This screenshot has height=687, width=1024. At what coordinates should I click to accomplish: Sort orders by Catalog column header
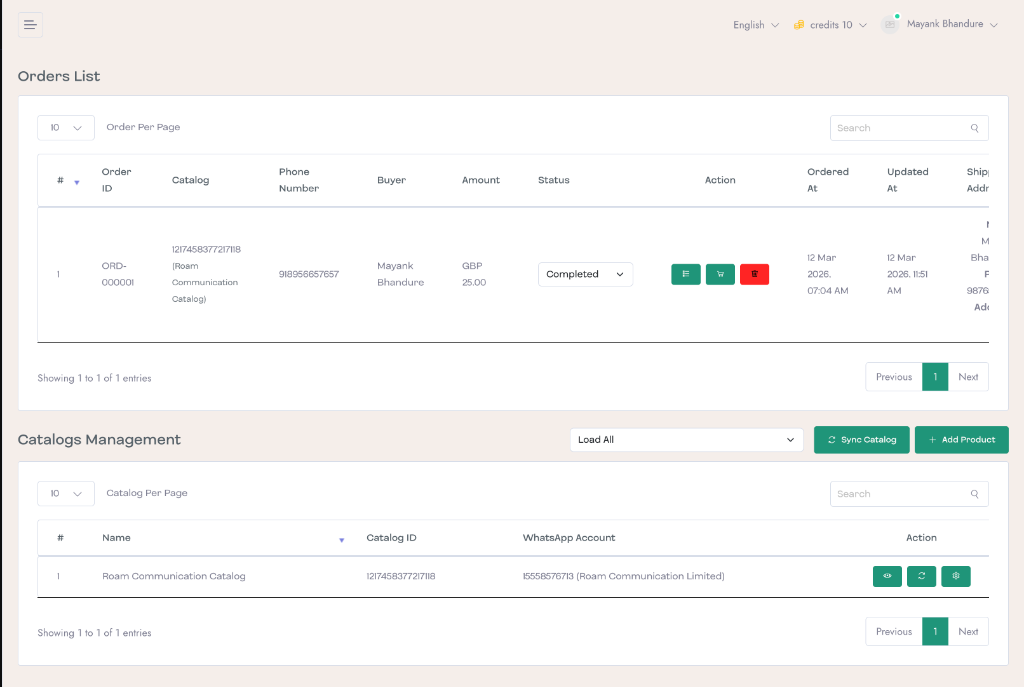(190, 180)
